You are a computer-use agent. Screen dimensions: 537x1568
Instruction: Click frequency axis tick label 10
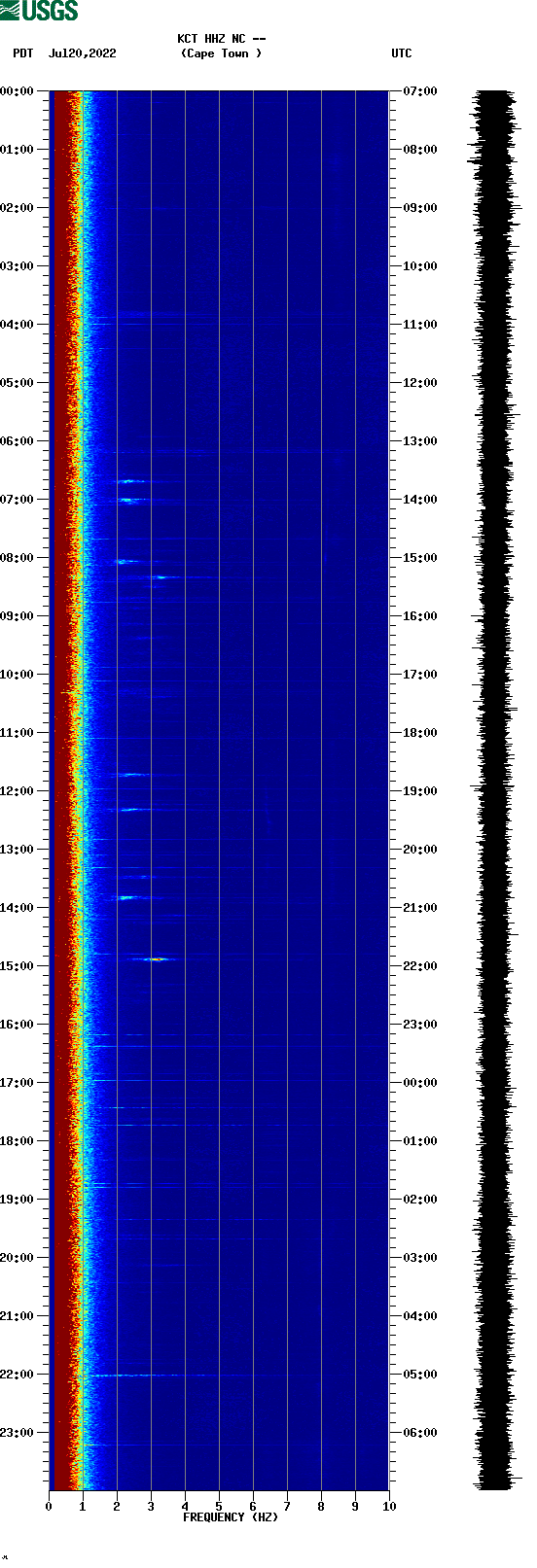pos(389,1507)
